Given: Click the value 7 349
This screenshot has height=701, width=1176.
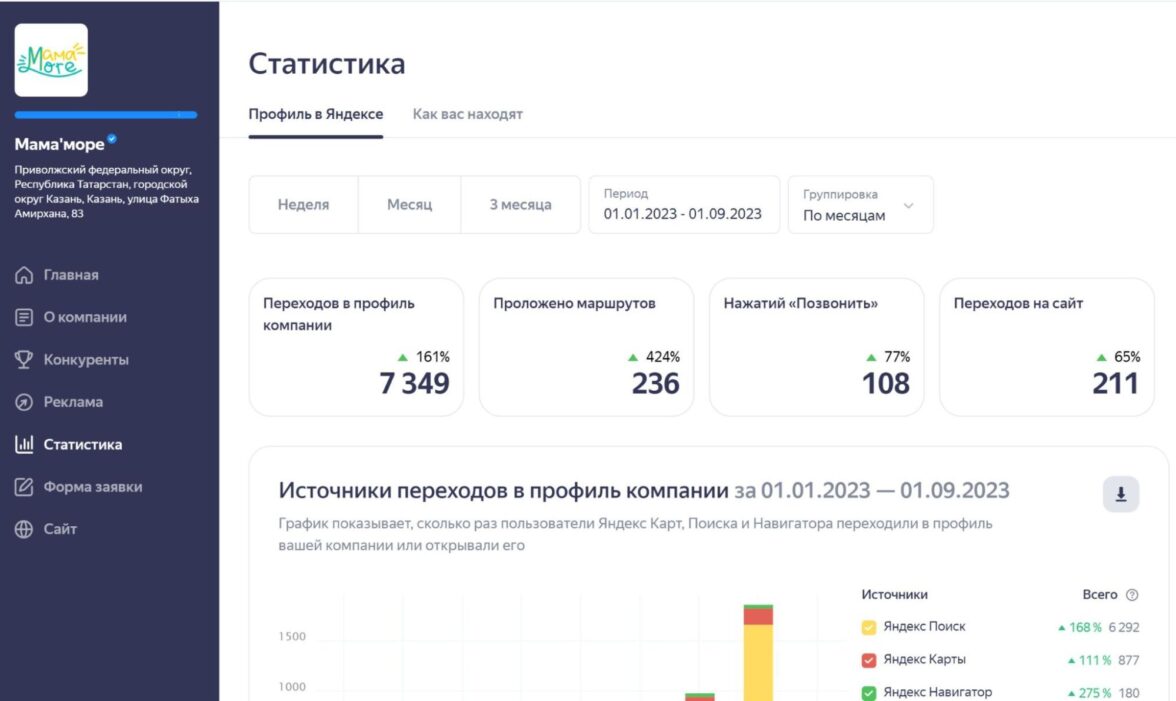Looking at the screenshot, I should pyautogui.click(x=415, y=383).
